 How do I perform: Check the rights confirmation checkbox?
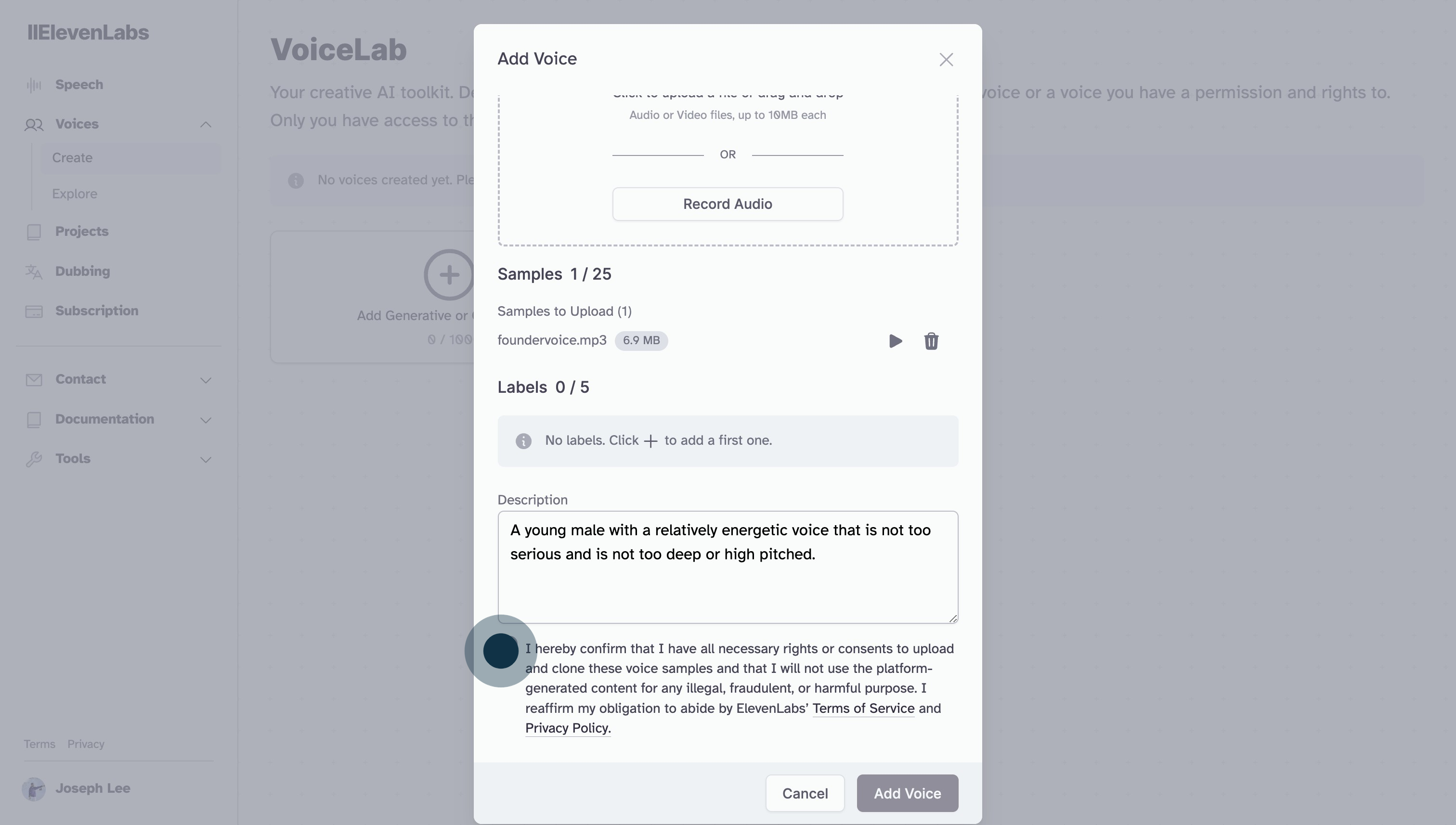(501, 650)
